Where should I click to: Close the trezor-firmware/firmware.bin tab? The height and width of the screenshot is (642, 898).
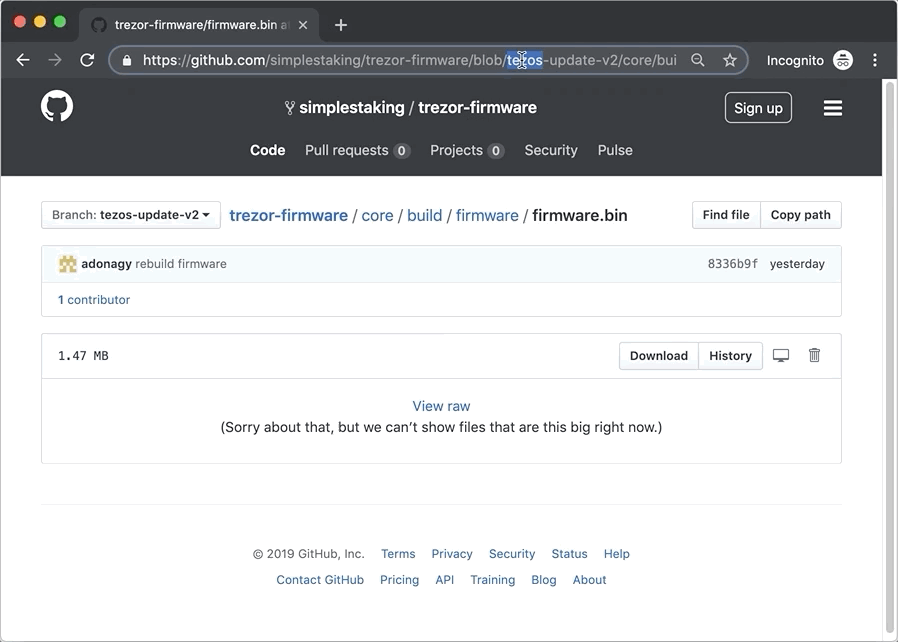(303, 25)
